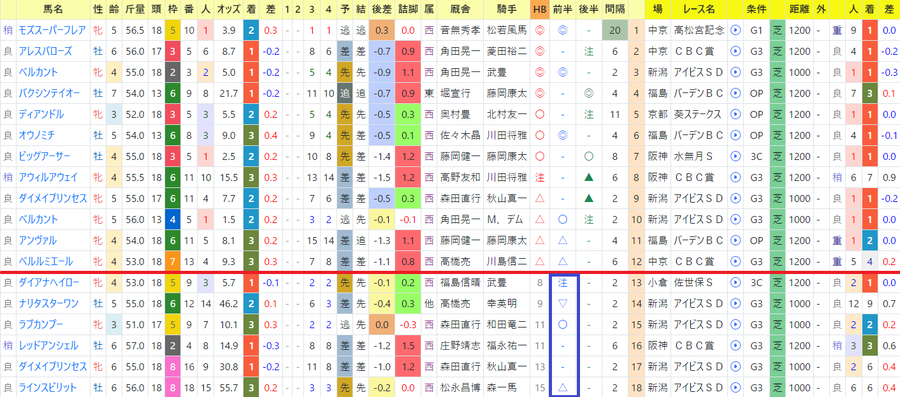Click the 条件 column header

point(757,9)
